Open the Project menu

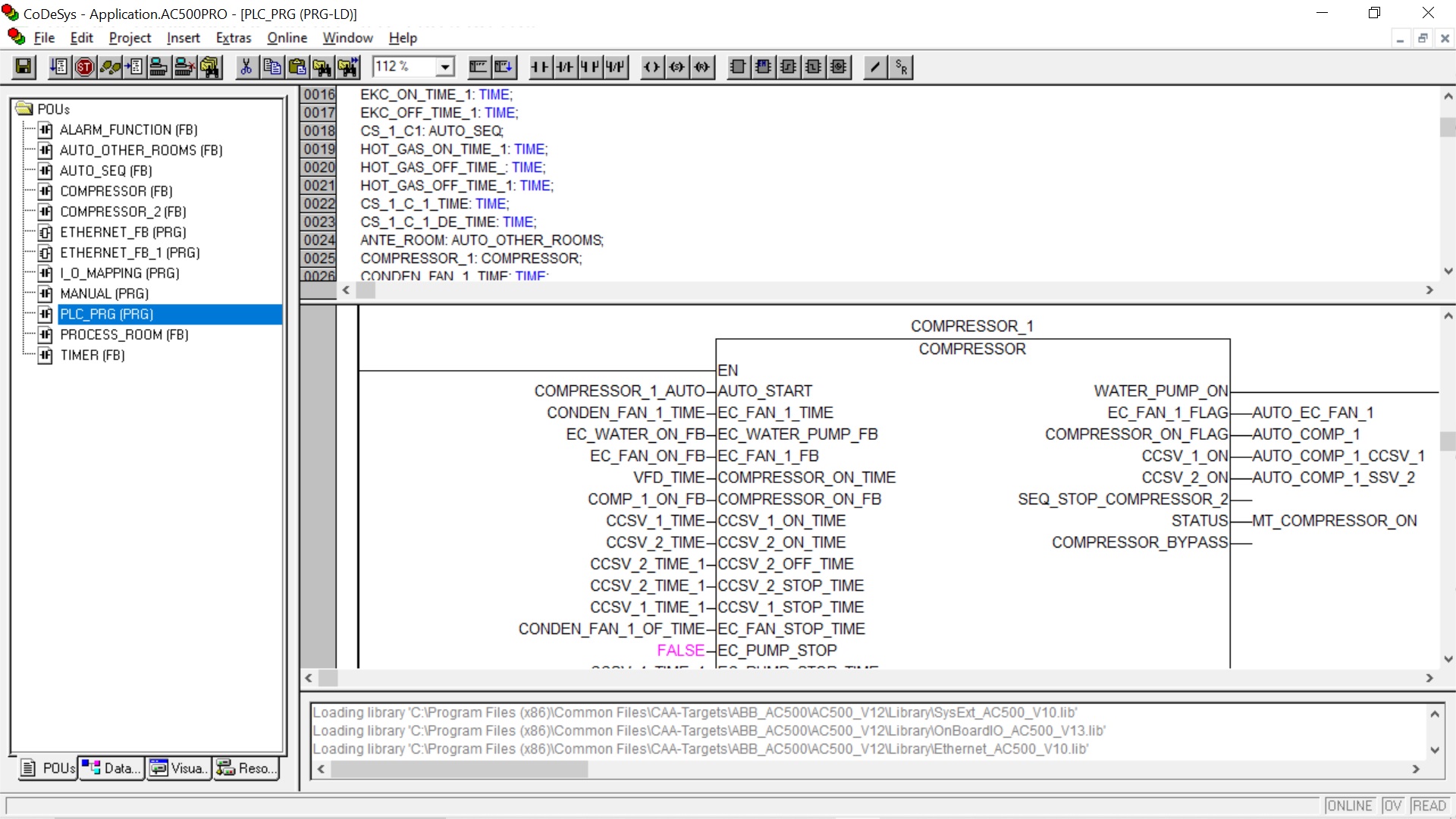(130, 38)
